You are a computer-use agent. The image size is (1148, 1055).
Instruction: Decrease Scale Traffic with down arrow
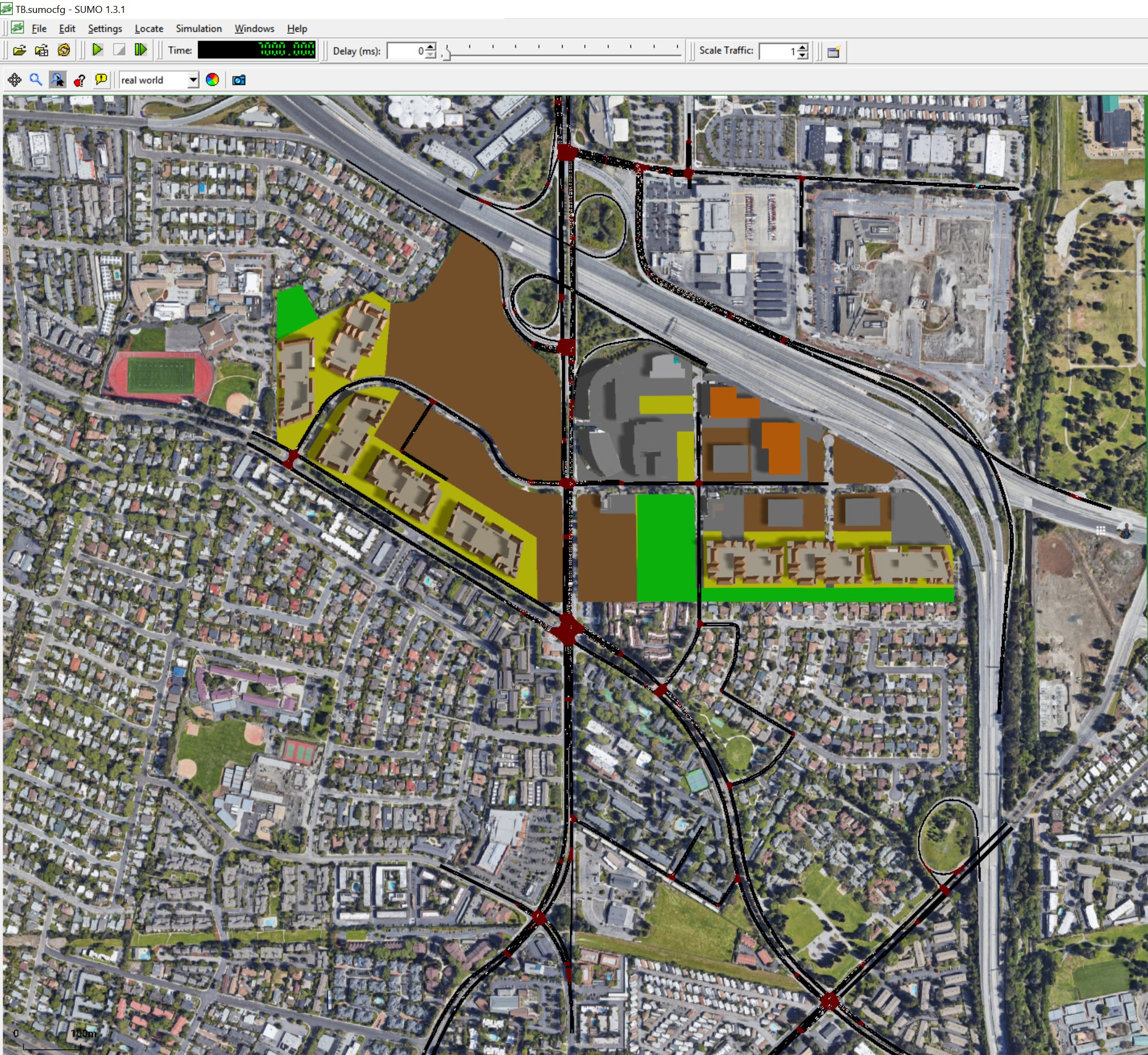[x=803, y=55]
